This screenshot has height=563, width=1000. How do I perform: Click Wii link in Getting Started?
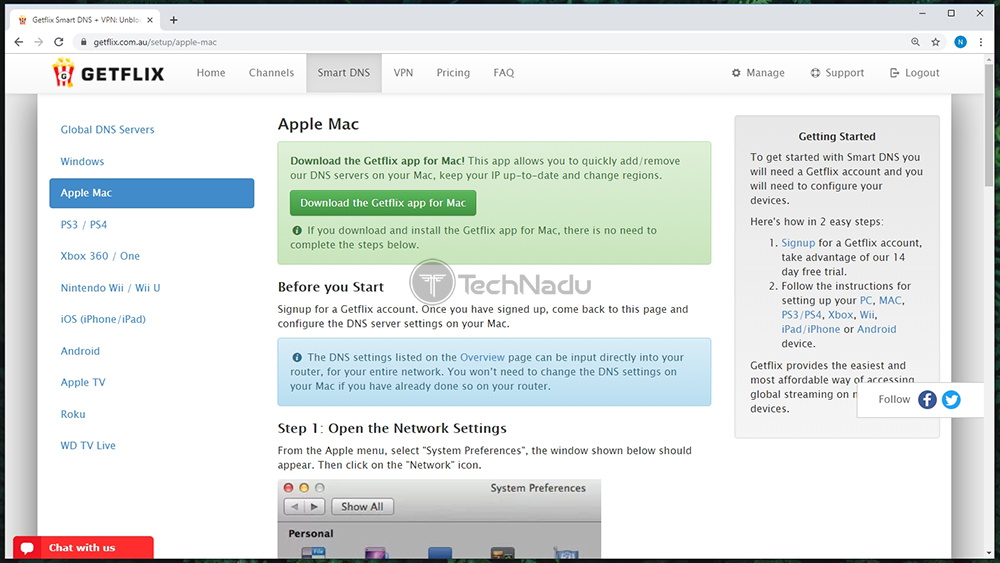pos(867,315)
